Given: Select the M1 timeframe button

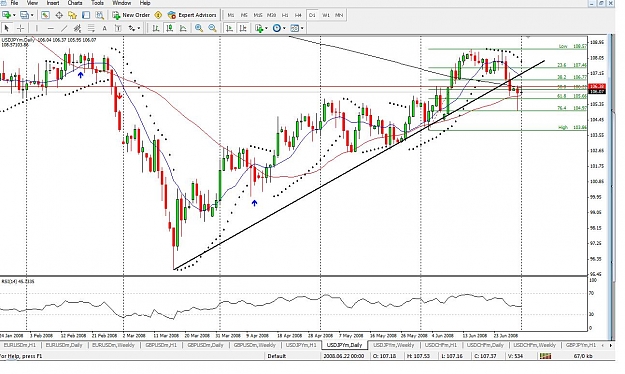Looking at the screenshot, I should 231,15.
